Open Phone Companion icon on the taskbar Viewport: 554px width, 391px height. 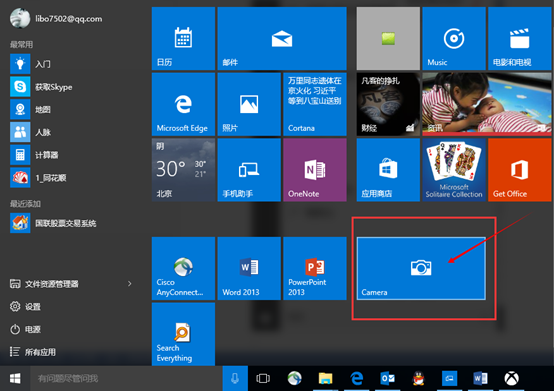click(449, 378)
